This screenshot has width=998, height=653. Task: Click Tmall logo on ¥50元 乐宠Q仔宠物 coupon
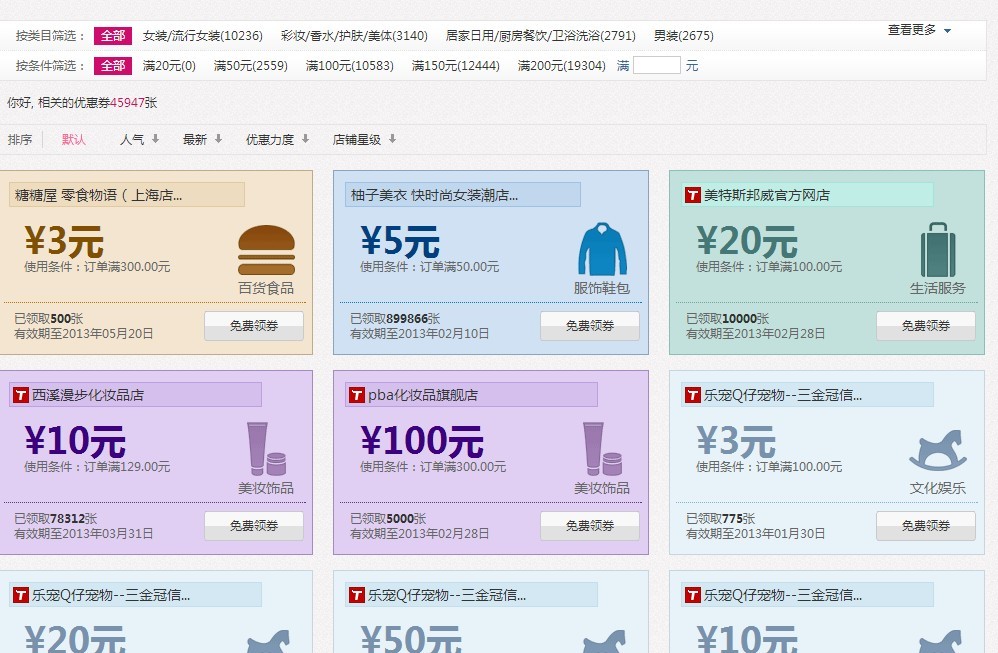(356, 595)
